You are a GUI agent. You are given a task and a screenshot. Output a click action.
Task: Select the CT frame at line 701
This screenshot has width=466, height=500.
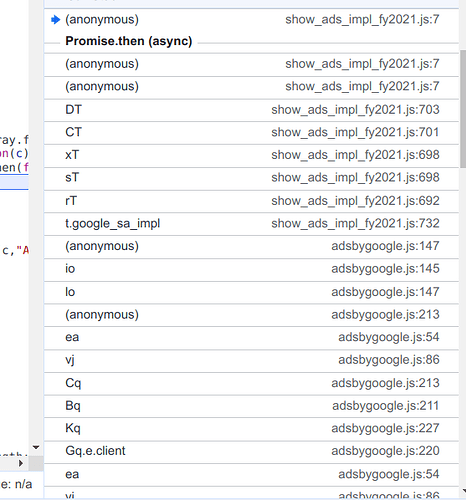251,132
